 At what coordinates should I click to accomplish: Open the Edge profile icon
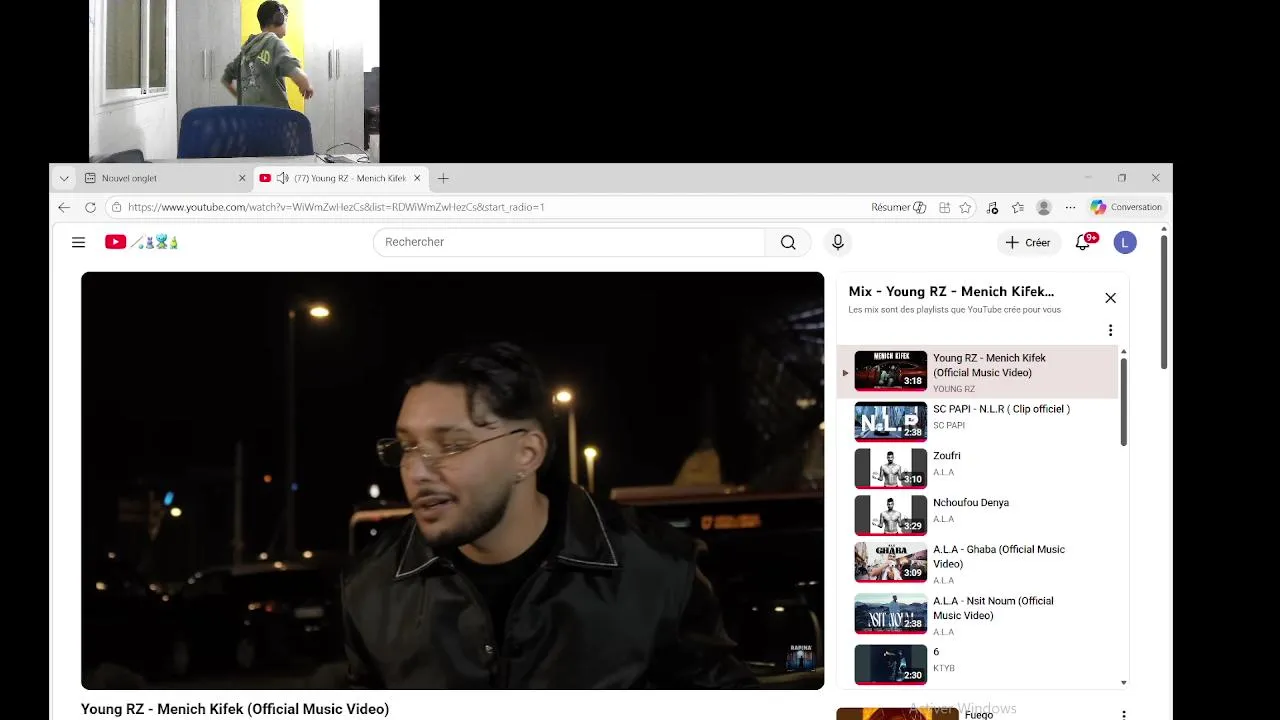pos(1044,207)
